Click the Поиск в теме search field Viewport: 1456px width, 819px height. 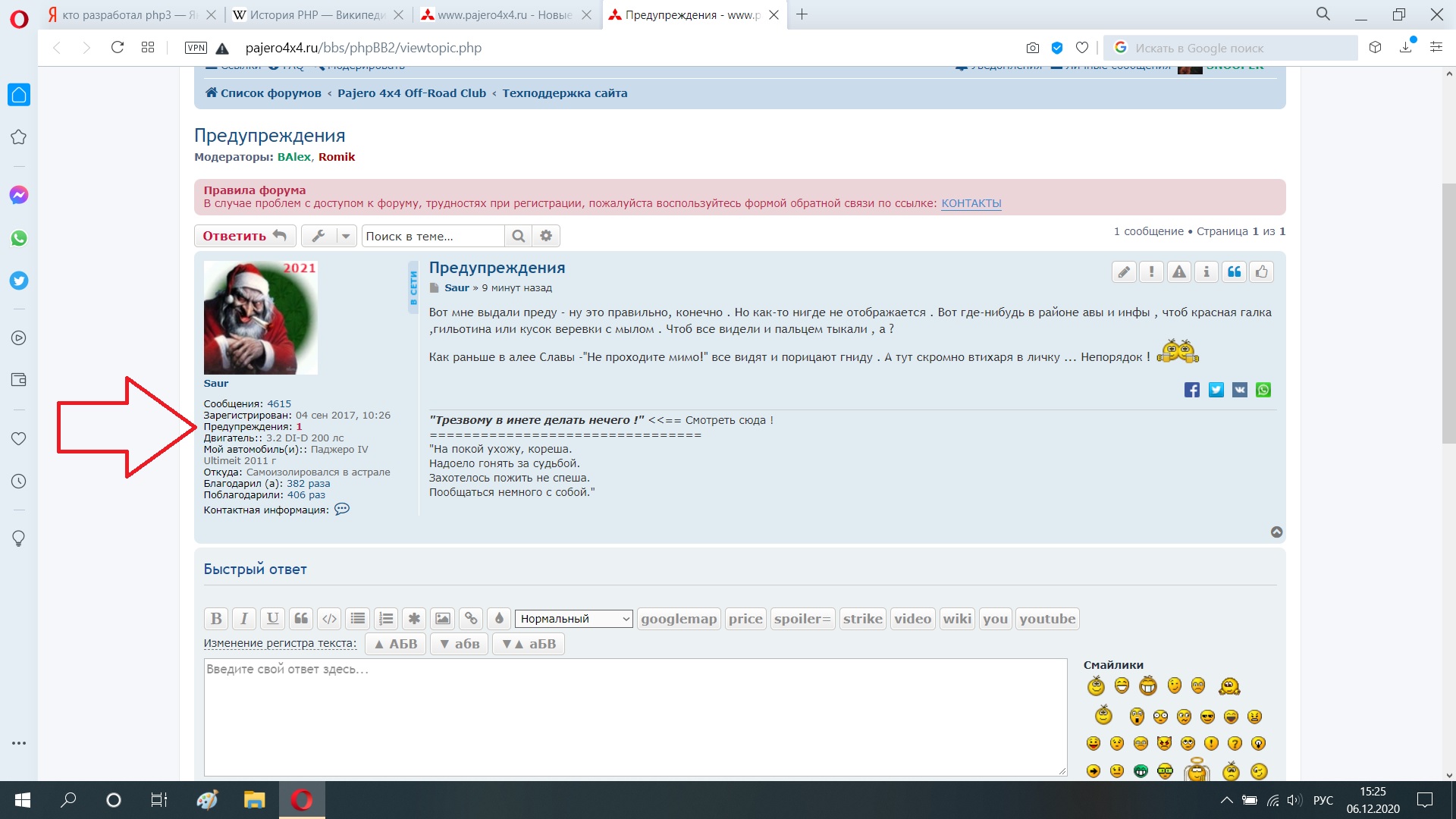[432, 236]
